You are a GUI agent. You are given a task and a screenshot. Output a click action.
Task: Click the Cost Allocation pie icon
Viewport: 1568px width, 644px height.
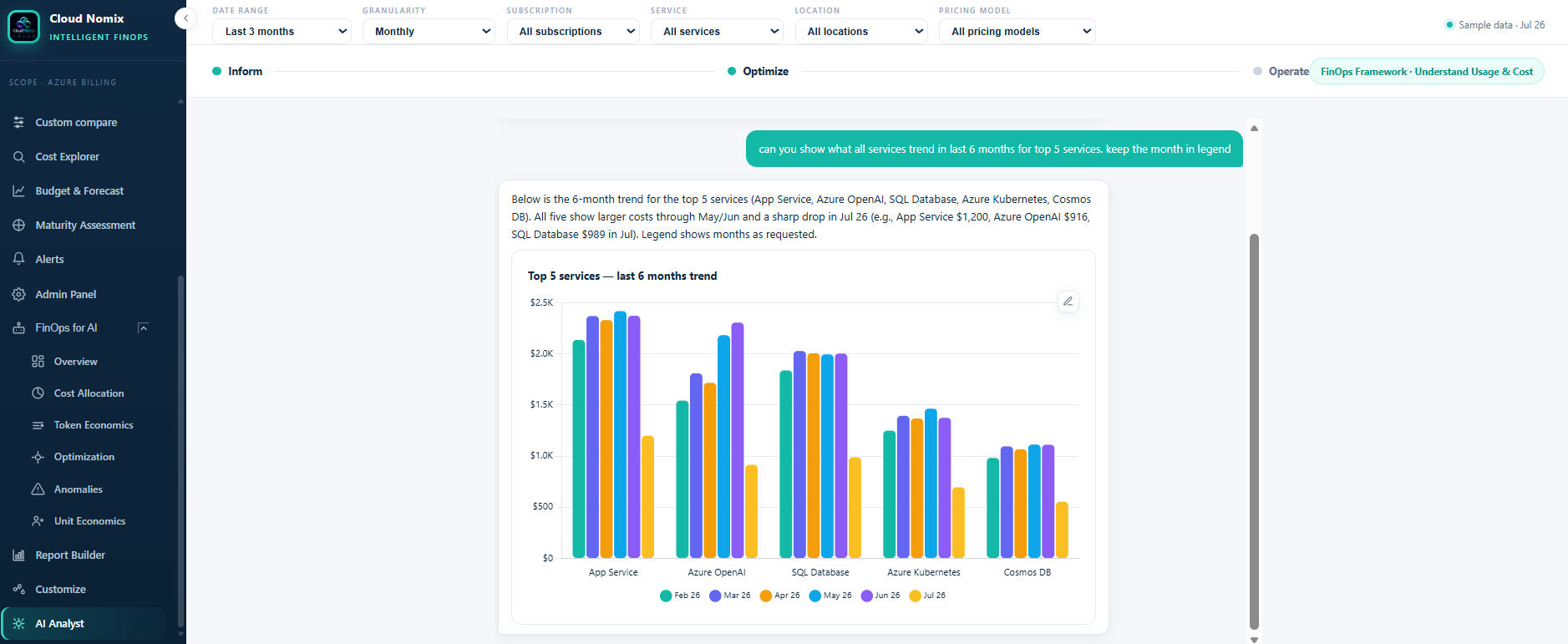click(x=38, y=393)
